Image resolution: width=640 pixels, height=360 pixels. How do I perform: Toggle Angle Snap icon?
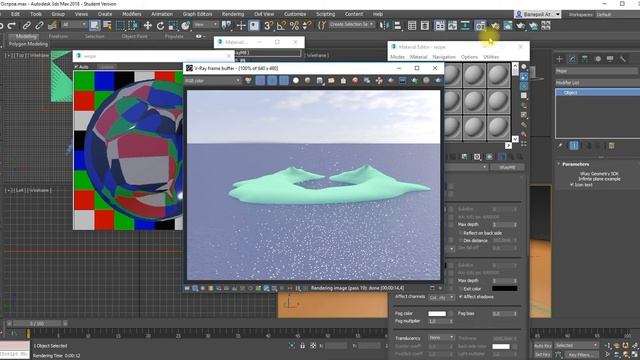281,25
